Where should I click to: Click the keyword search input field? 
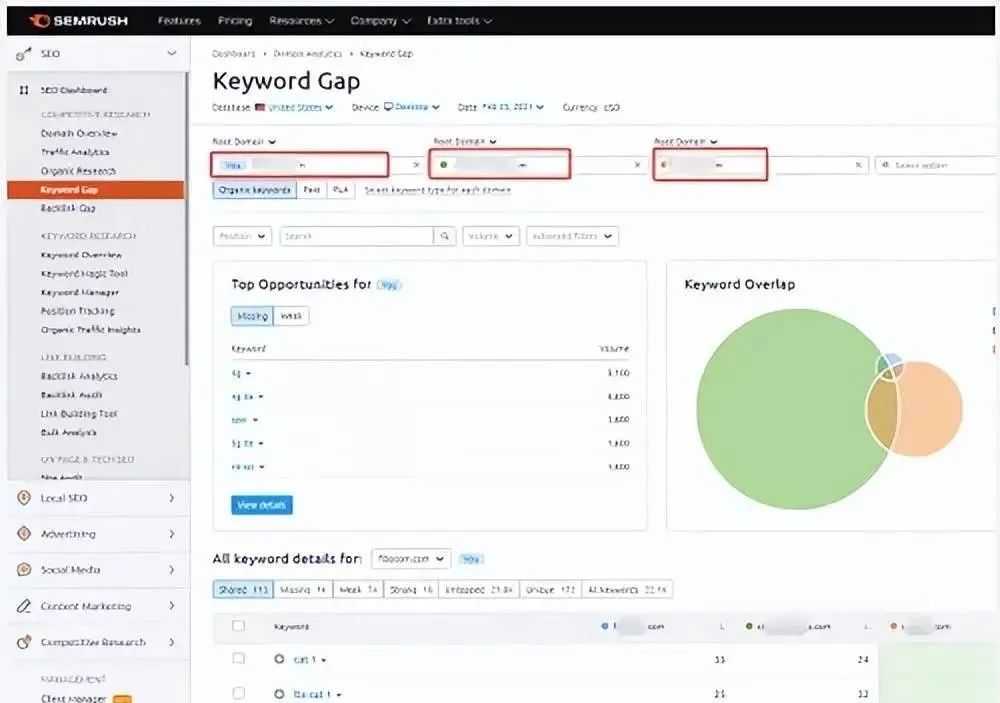click(x=356, y=236)
